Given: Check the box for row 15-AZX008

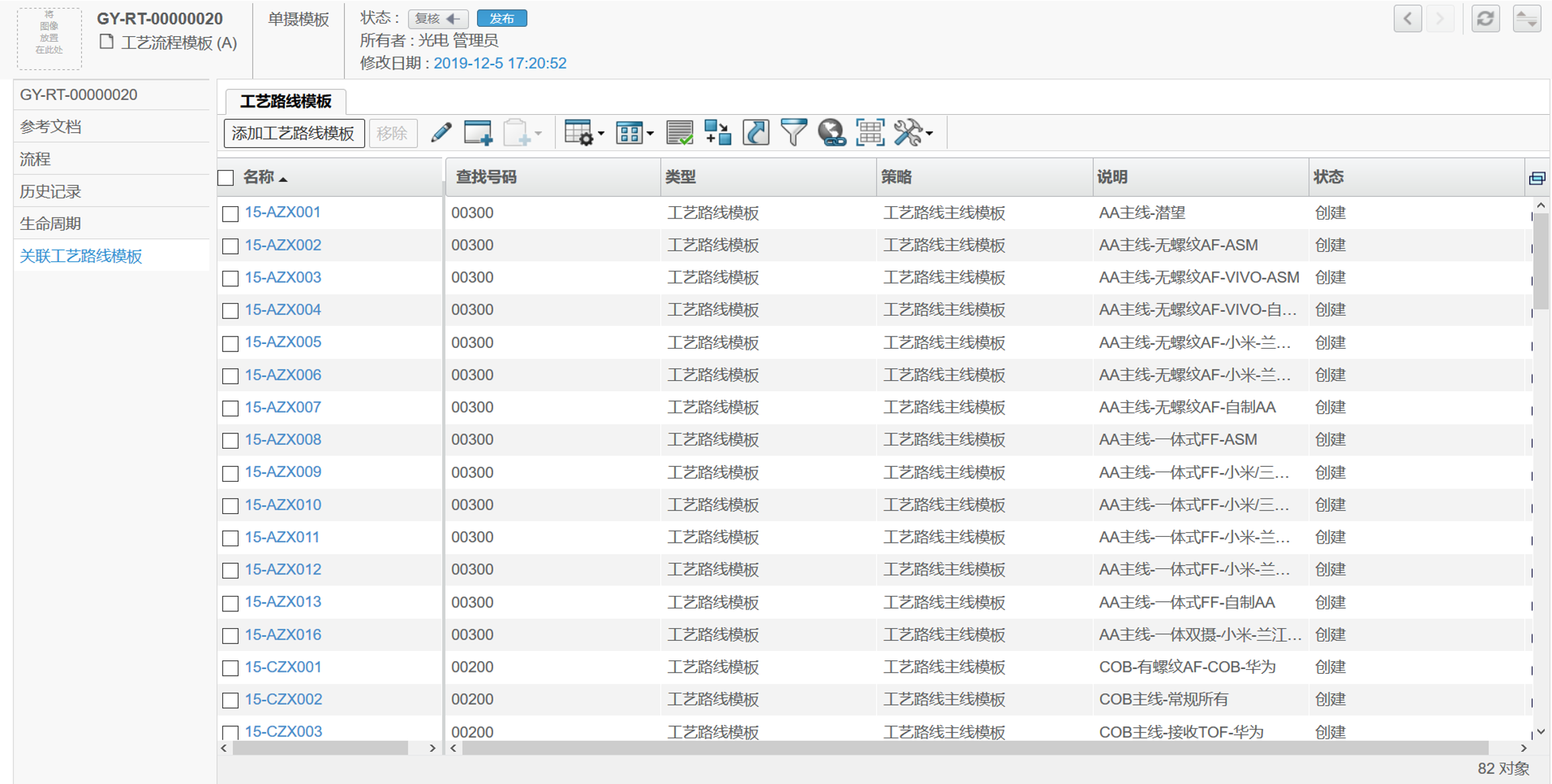Looking at the screenshot, I should pyautogui.click(x=230, y=441).
